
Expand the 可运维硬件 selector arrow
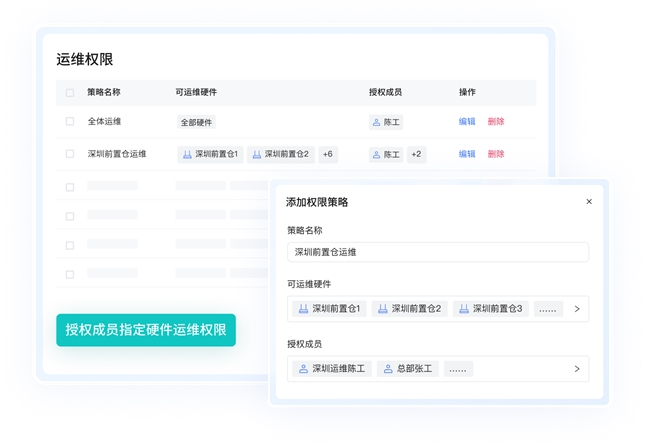[576, 309]
